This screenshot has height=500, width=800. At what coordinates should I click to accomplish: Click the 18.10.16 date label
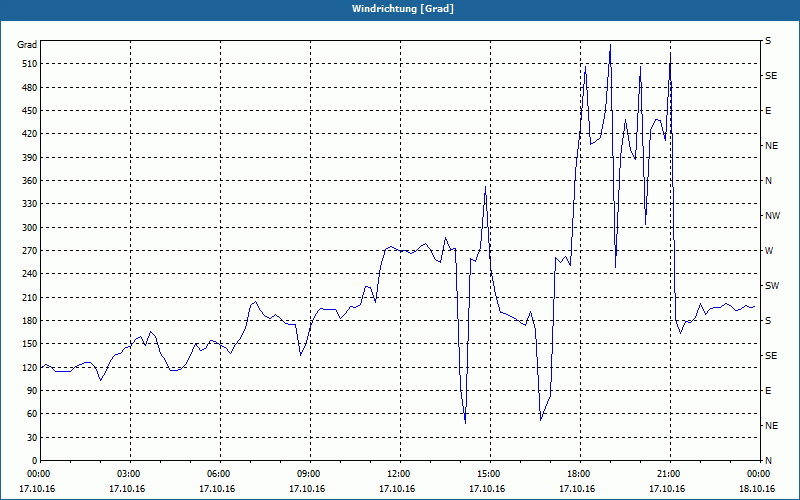coord(757,489)
